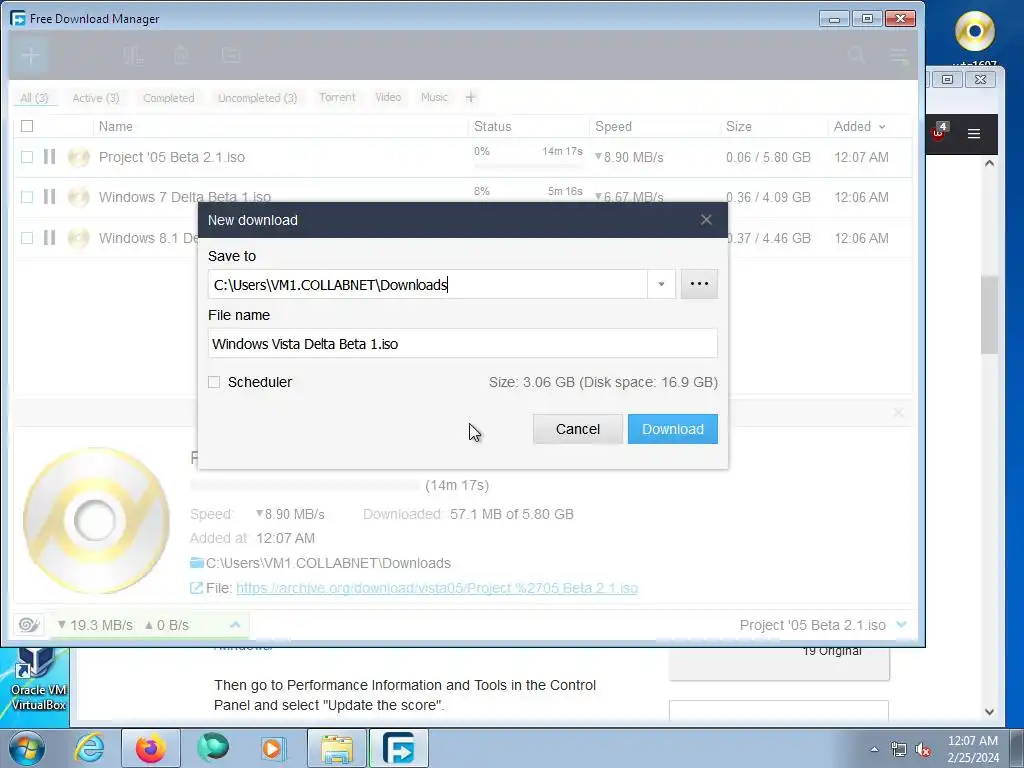Click the browser extension icon with badge 4
The width and height of the screenshot is (1024, 768).
tap(939, 131)
